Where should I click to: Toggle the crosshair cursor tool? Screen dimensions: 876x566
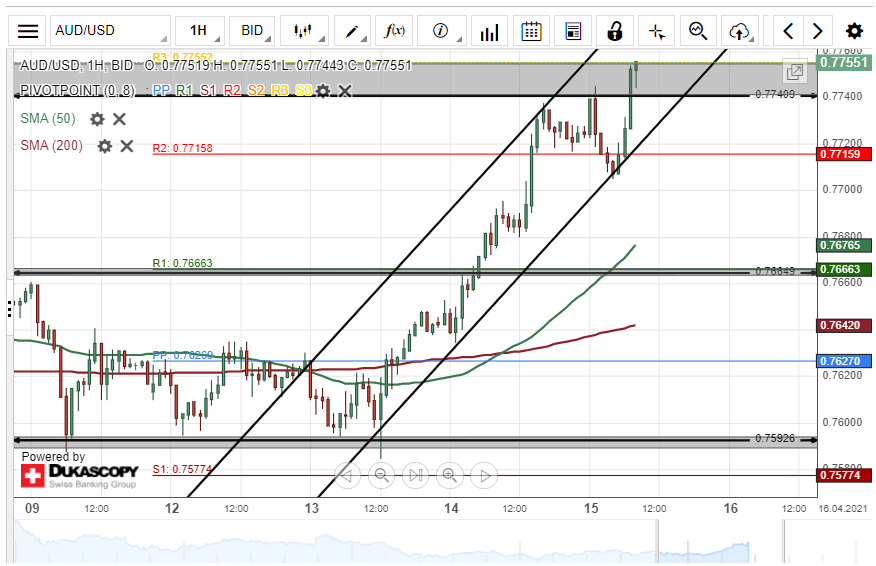coord(656,31)
